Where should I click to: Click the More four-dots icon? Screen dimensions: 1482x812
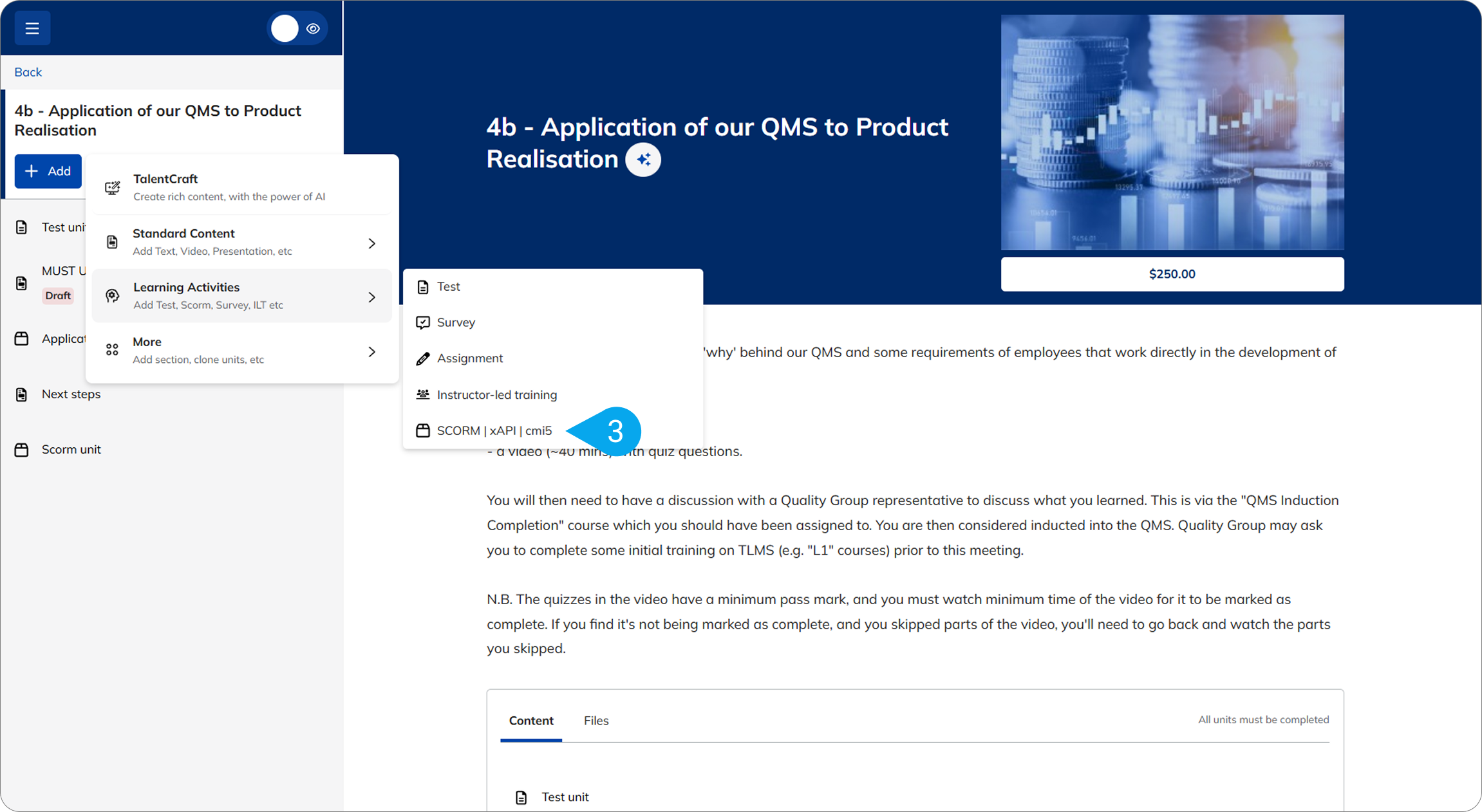click(112, 350)
